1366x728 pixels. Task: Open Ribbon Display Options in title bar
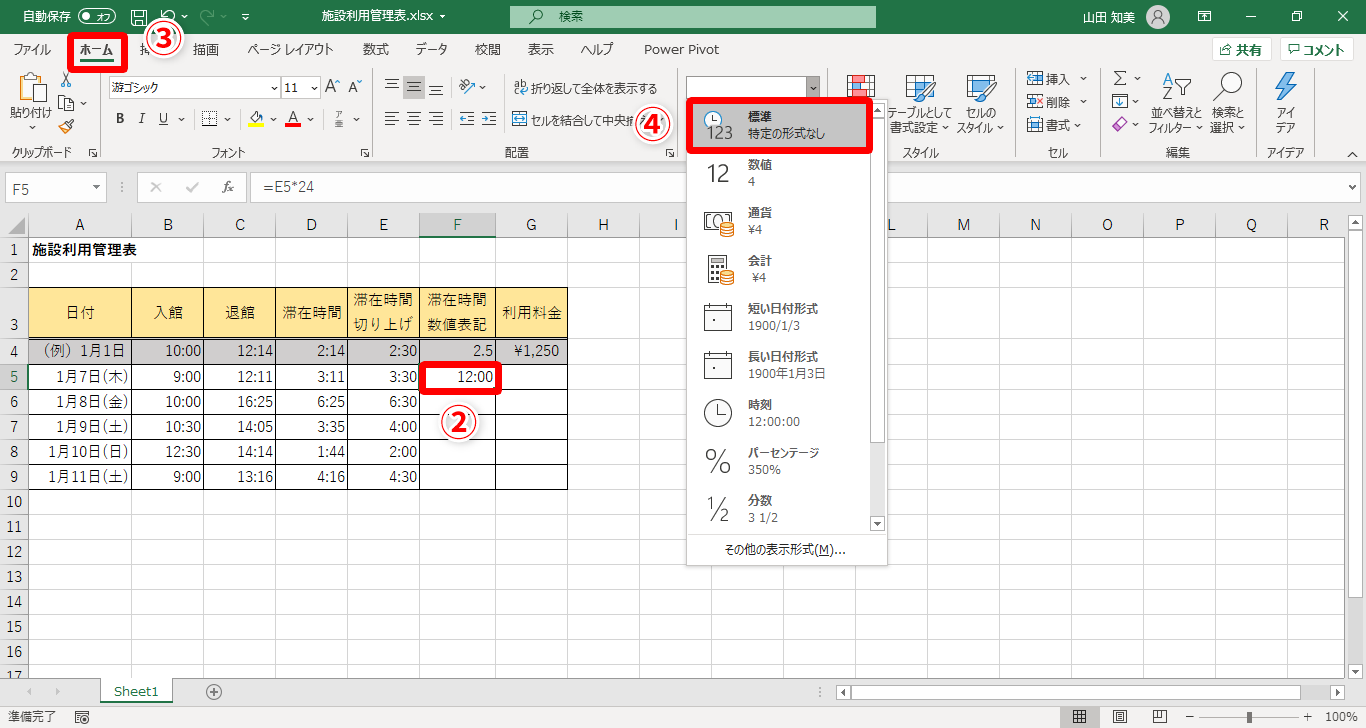tap(1205, 16)
